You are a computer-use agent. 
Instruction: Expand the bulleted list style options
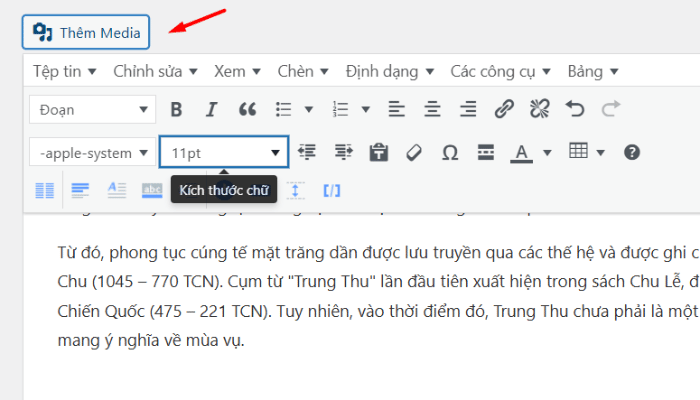[309, 109]
